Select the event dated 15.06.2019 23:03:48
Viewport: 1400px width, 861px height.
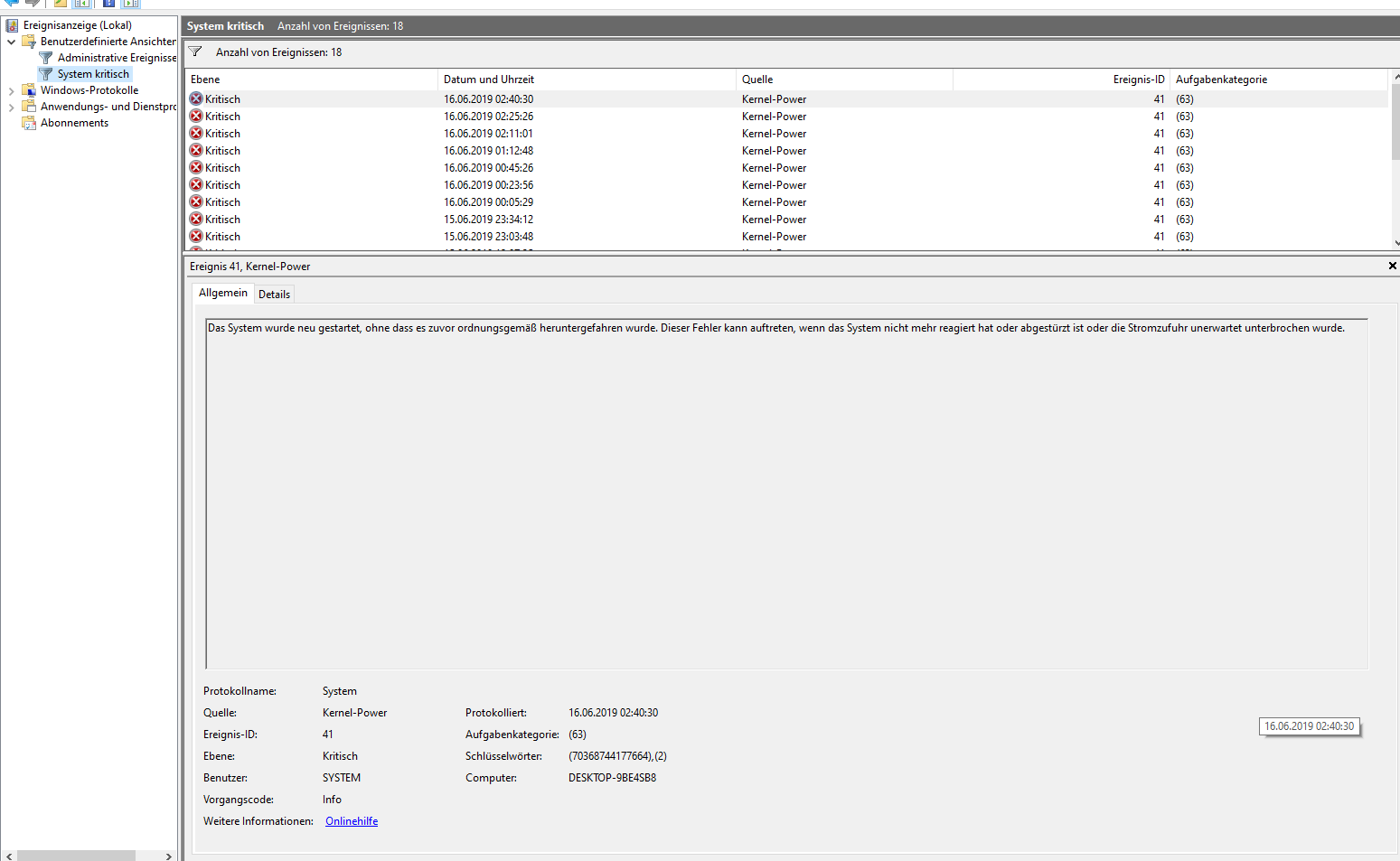[x=786, y=236]
